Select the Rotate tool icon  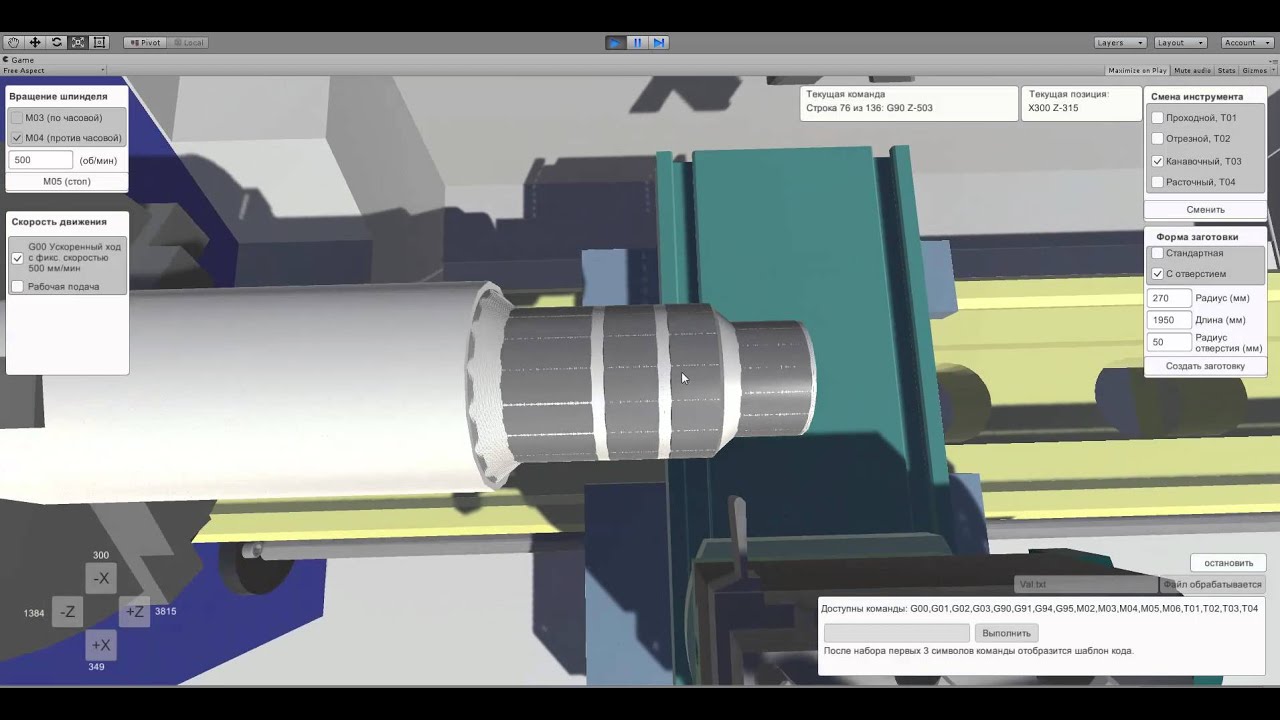coord(57,42)
